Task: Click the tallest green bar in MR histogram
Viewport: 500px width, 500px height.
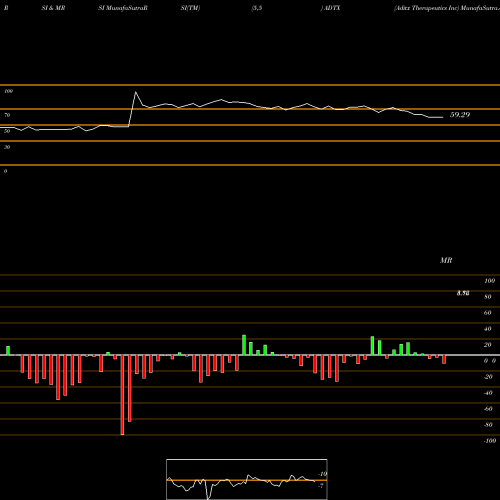Action: pyautogui.click(x=244, y=345)
